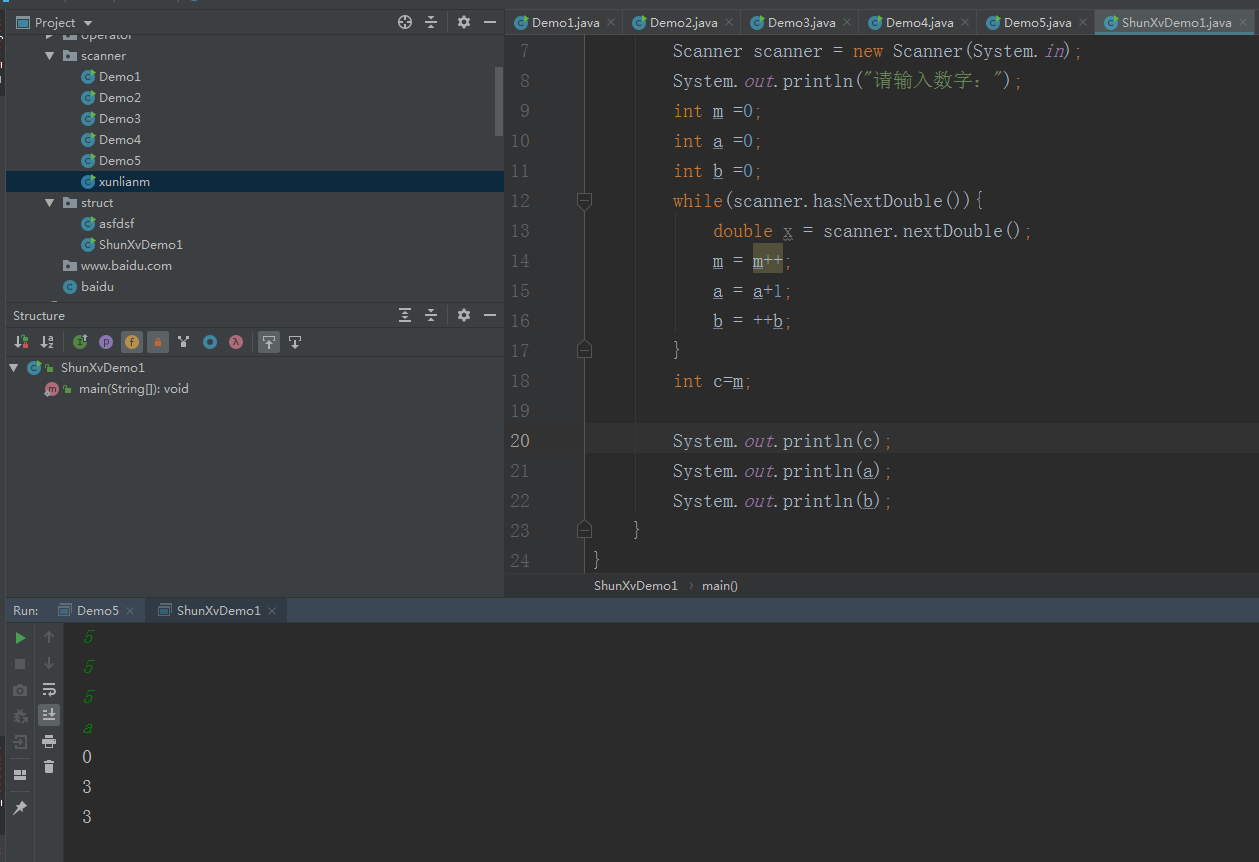Screen dimensions: 1259x862
Task: Click main() breadcrumb below editor
Action: 720,585
